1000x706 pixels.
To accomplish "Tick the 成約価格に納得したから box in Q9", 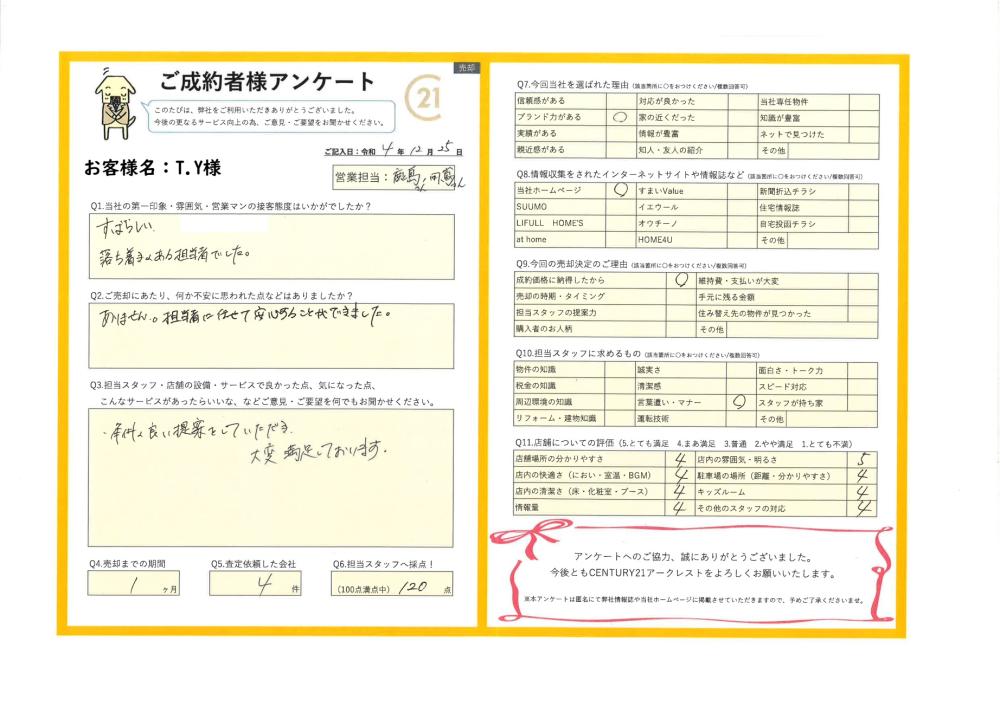I will pos(682,282).
